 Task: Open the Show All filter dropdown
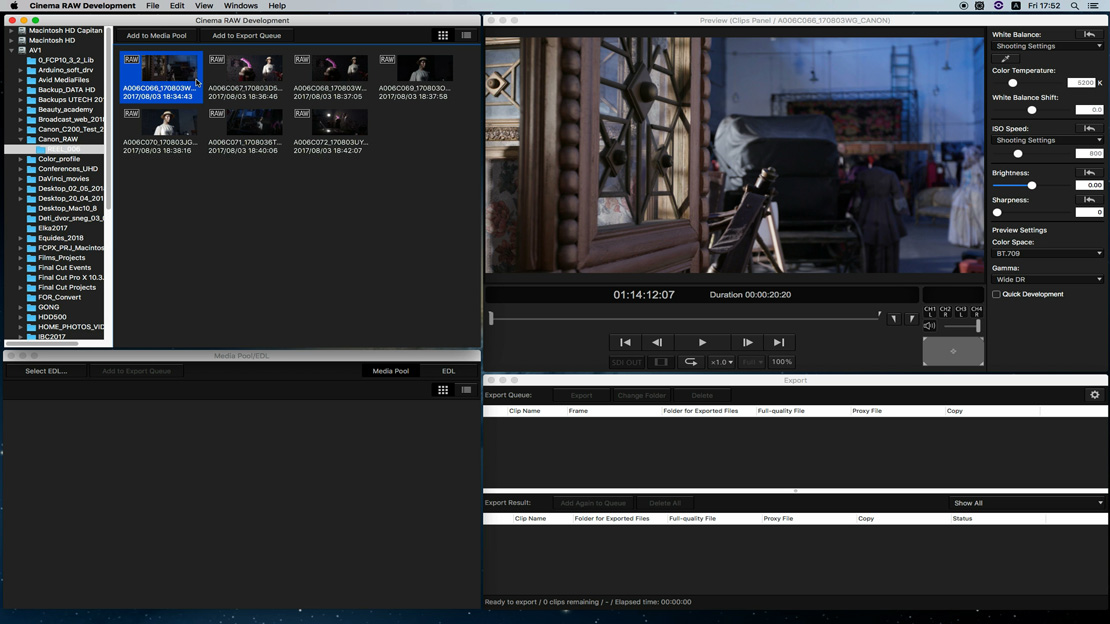pyautogui.click(x=1027, y=503)
